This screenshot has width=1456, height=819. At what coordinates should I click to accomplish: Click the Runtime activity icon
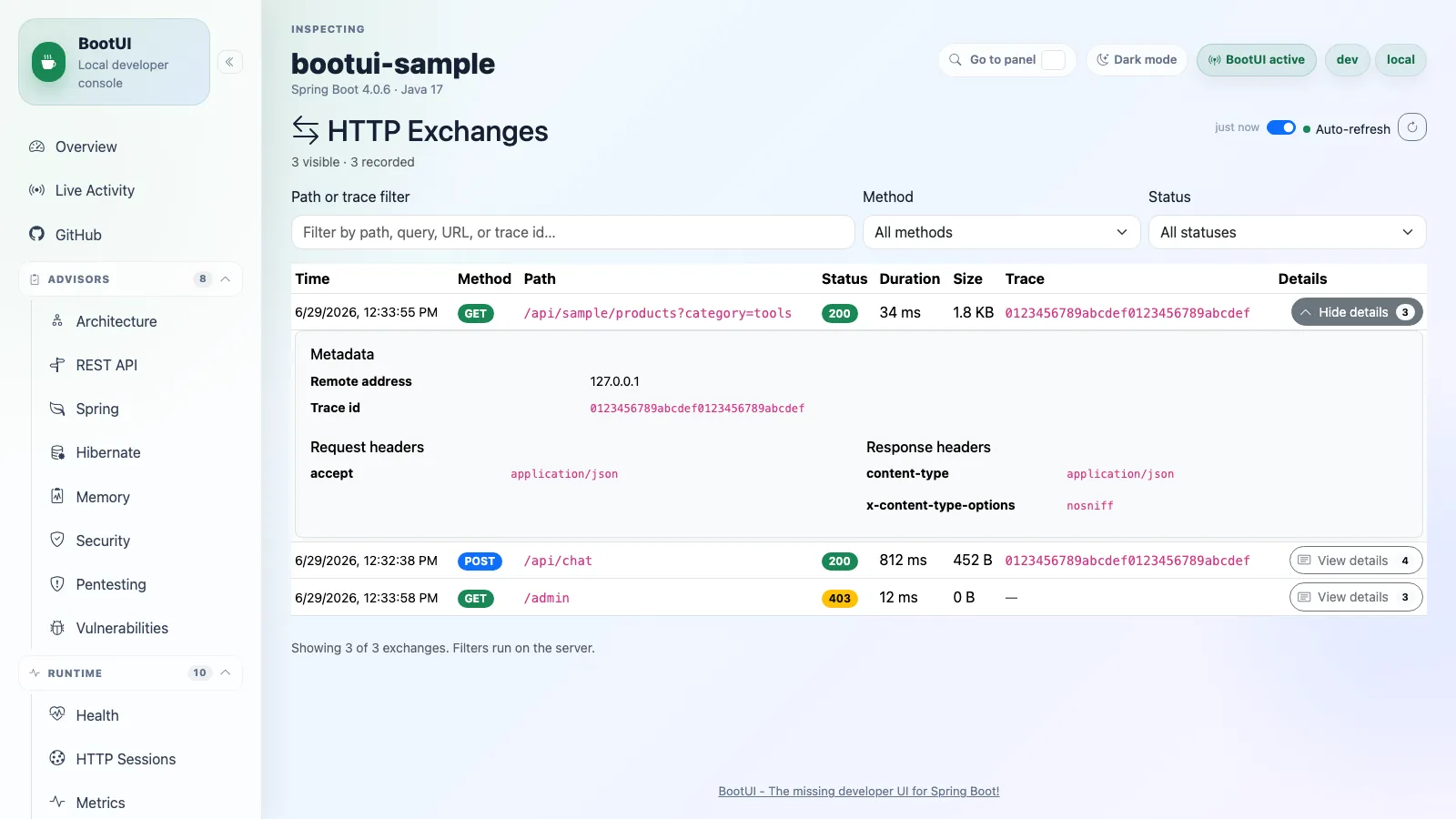(35, 673)
